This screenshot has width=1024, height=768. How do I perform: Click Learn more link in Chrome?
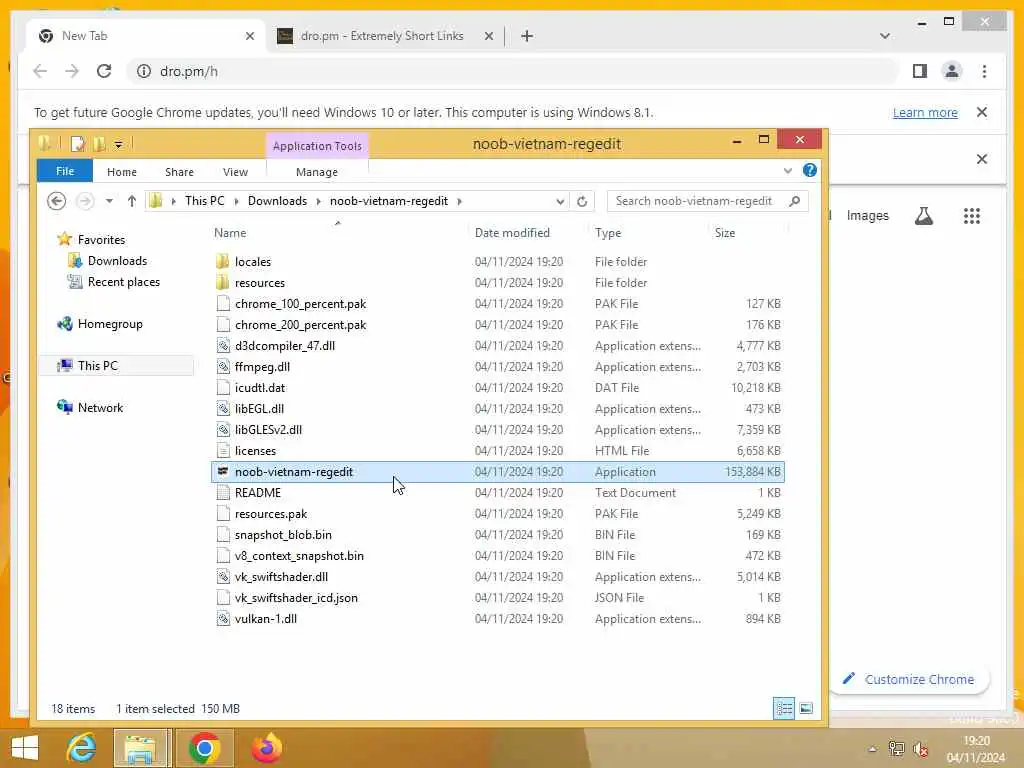click(x=925, y=112)
